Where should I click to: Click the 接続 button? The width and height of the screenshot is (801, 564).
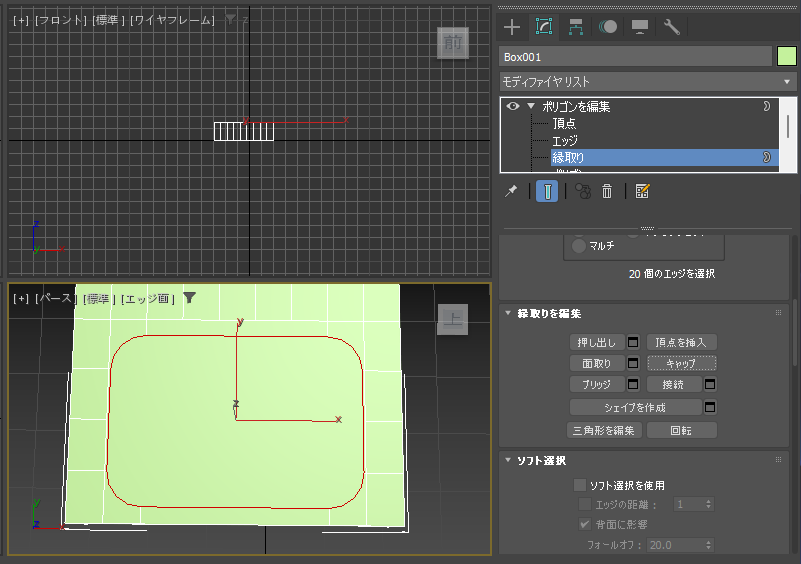pyautogui.click(x=674, y=384)
